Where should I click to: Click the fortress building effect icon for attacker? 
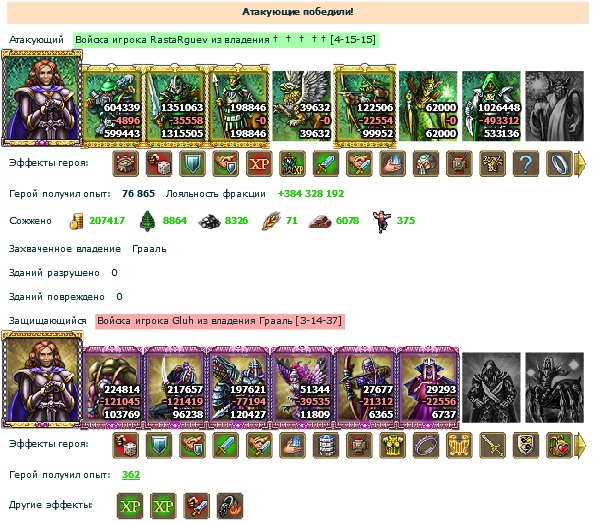(x=125, y=163)
